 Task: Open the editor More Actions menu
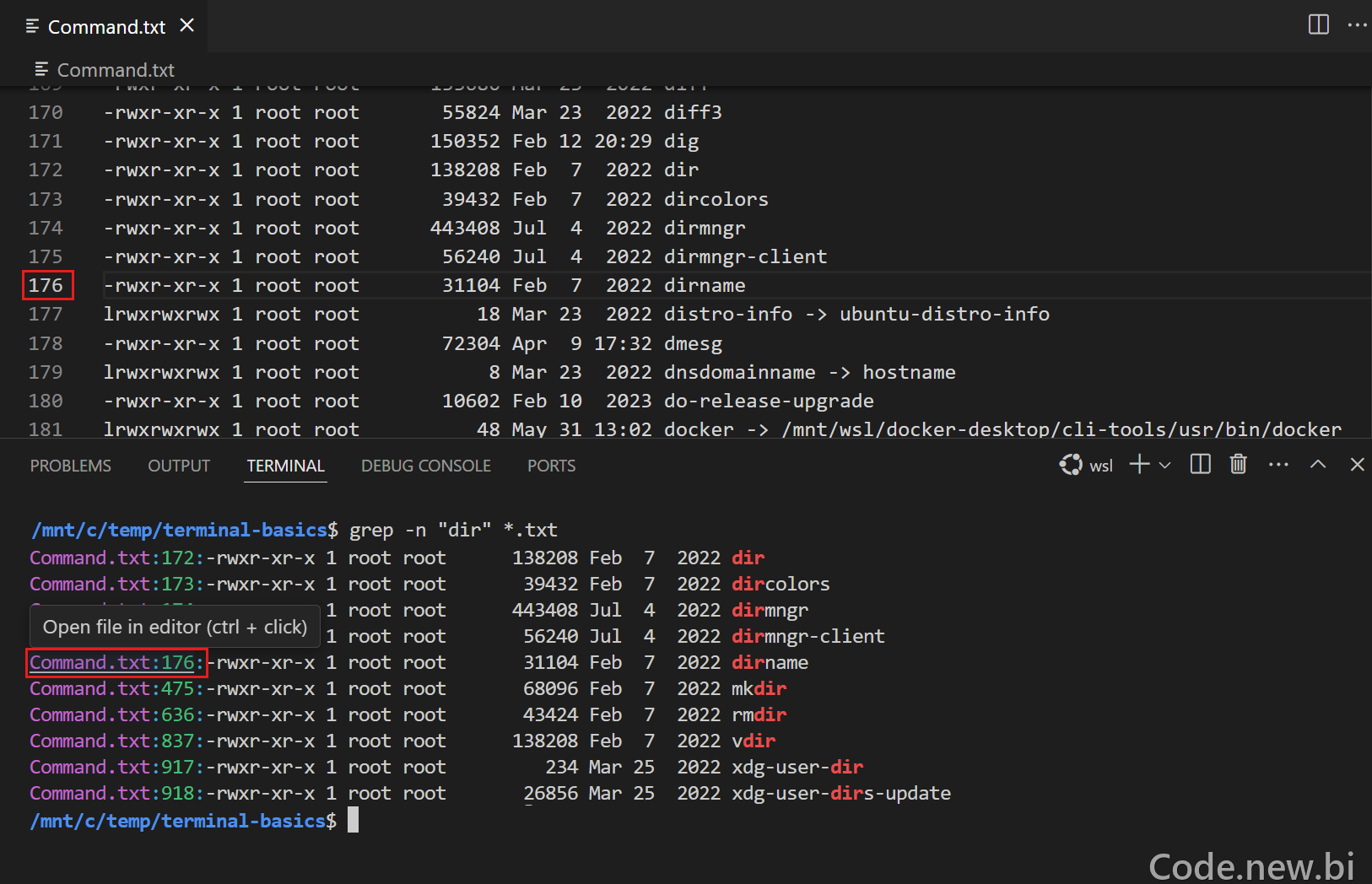(x=1357, y=24)
